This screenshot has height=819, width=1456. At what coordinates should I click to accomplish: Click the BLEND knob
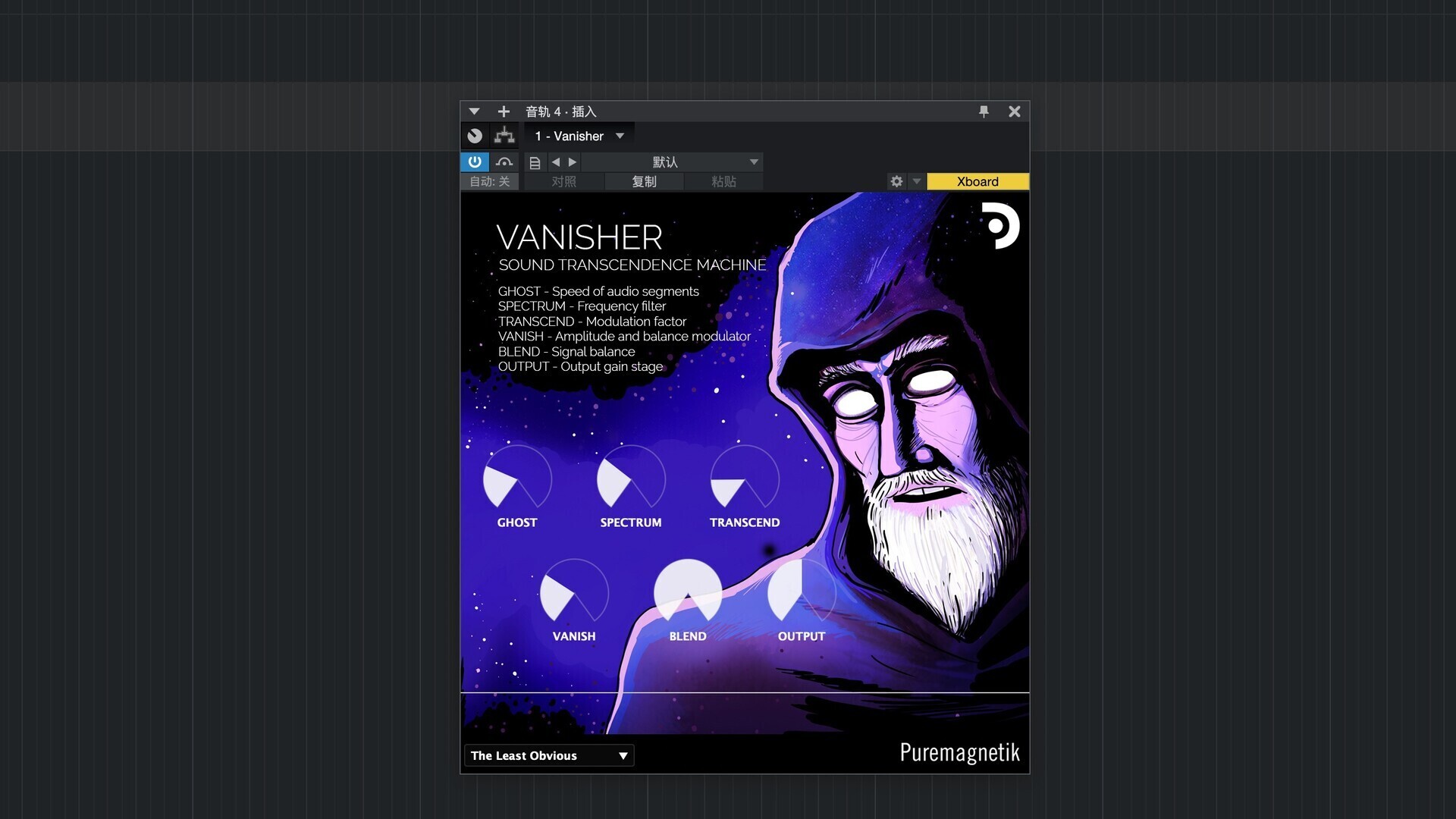point(688,592)
